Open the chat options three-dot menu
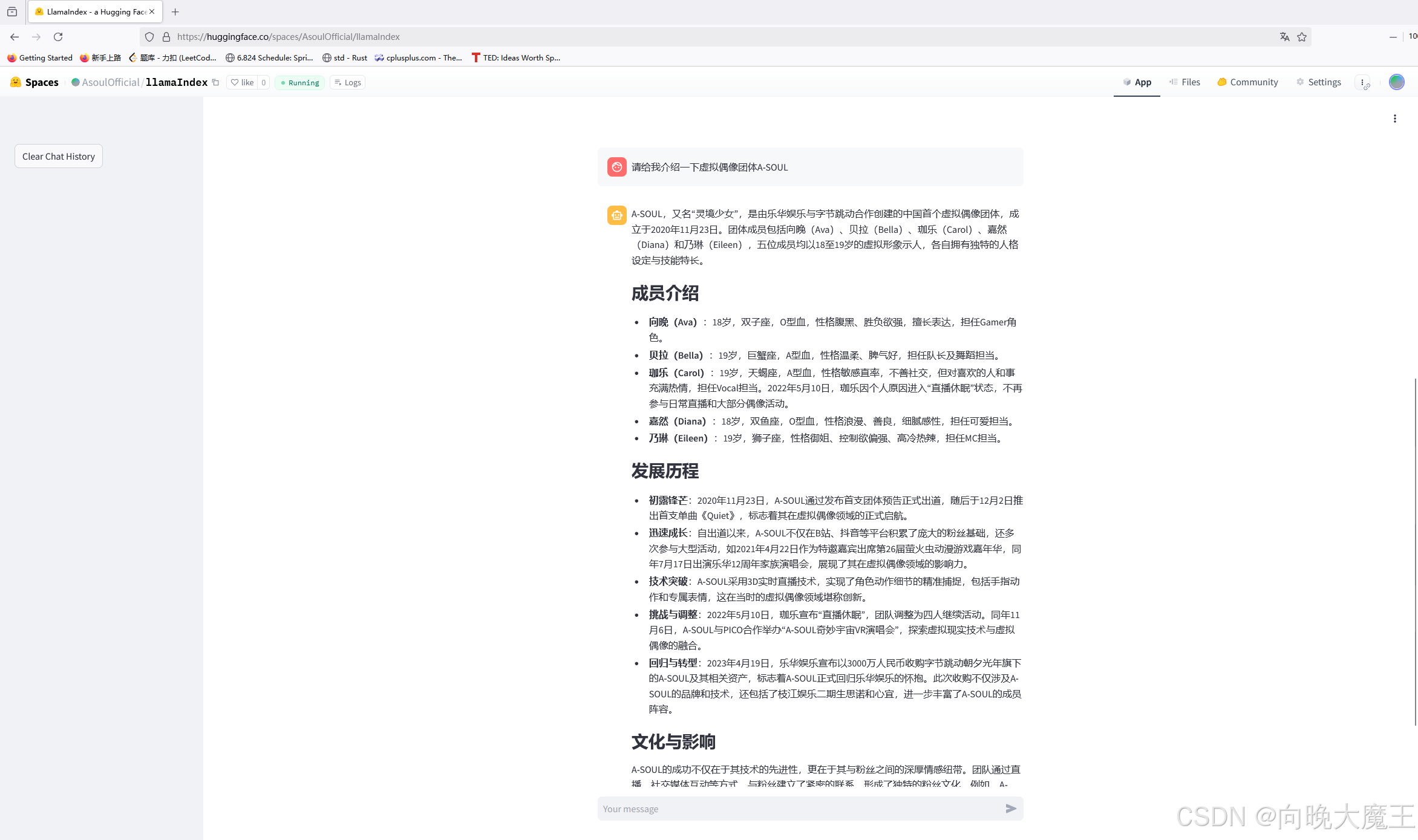This screenshot has height=840, width=1418. pyautogui.click(x=1395, y=119)
